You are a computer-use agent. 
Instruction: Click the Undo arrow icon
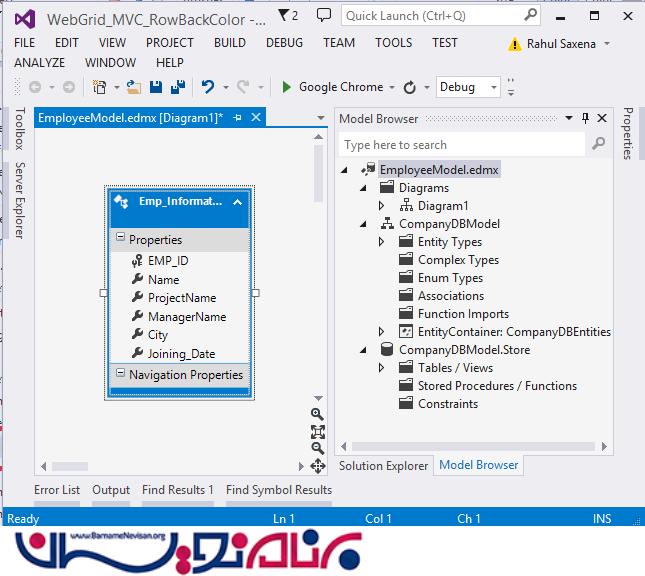tap(208, 87)
